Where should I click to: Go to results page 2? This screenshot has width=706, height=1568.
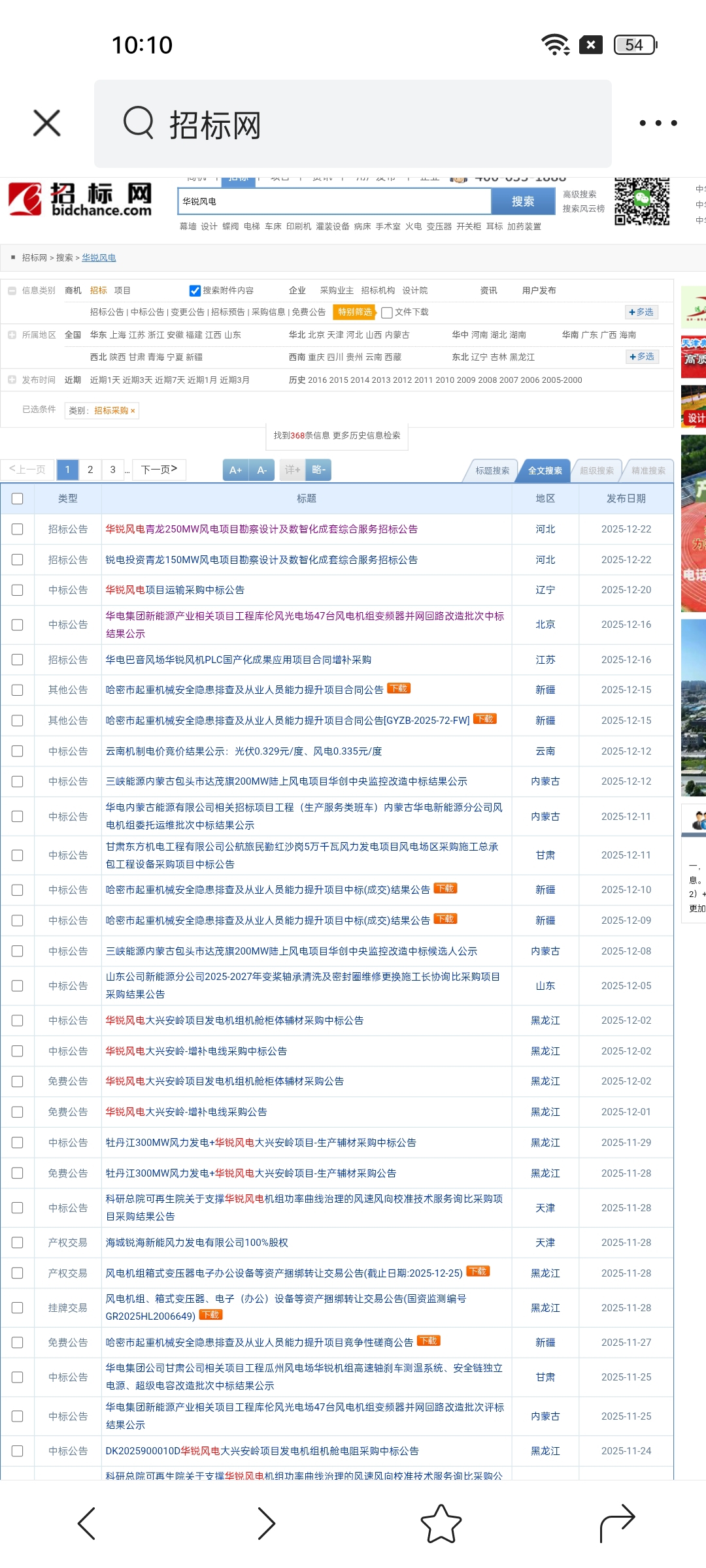90,470
